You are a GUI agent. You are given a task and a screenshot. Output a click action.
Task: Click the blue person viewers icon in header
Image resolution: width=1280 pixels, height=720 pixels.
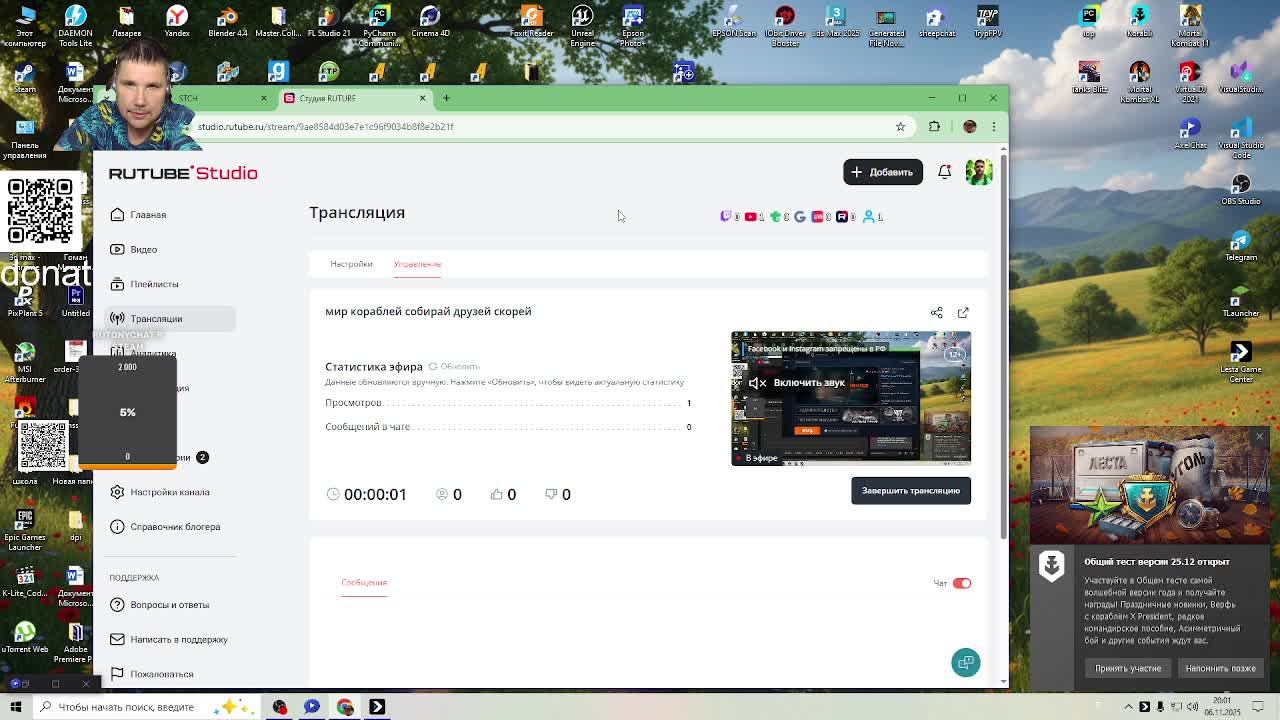click(x=868, y=216)
